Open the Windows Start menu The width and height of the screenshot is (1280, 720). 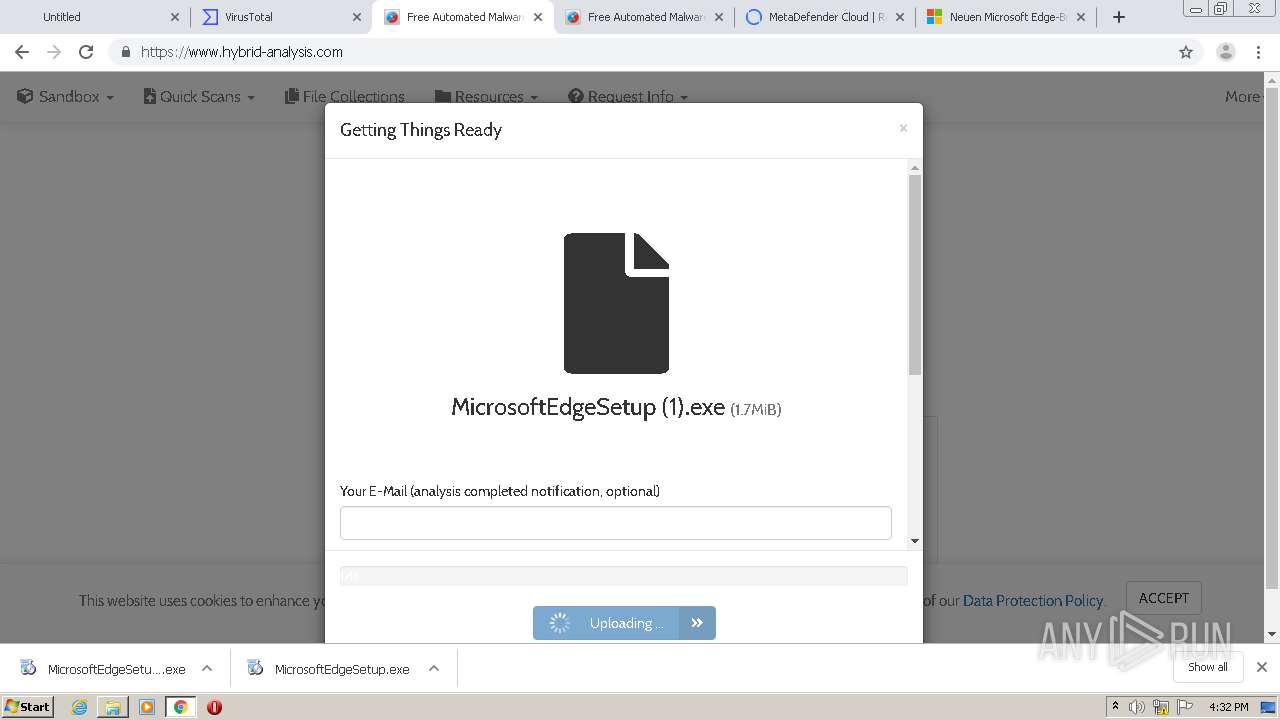click(x=28, y=706)
